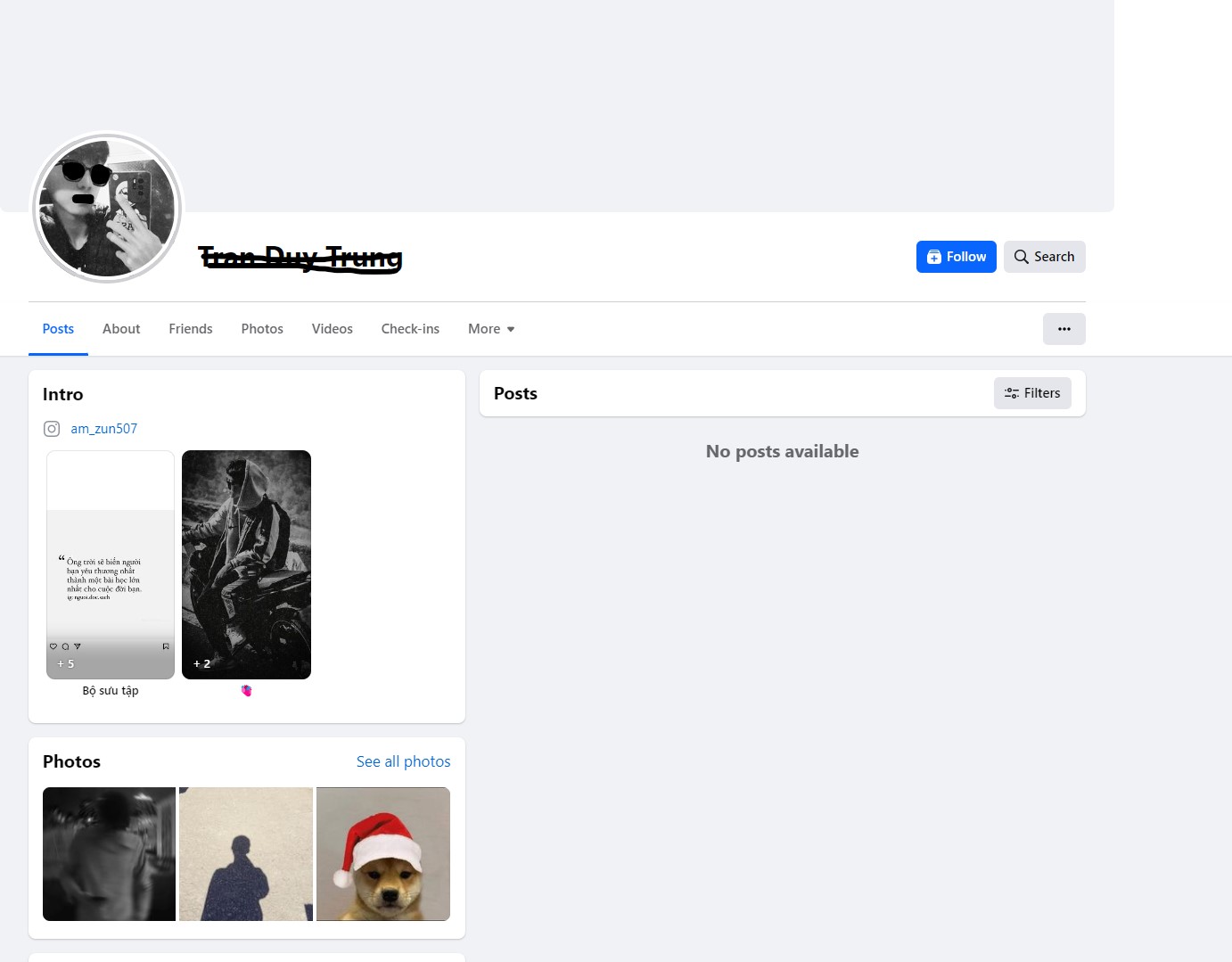View the blurry black-and-white photo
Screen dimensions: 1232x962
109,854
